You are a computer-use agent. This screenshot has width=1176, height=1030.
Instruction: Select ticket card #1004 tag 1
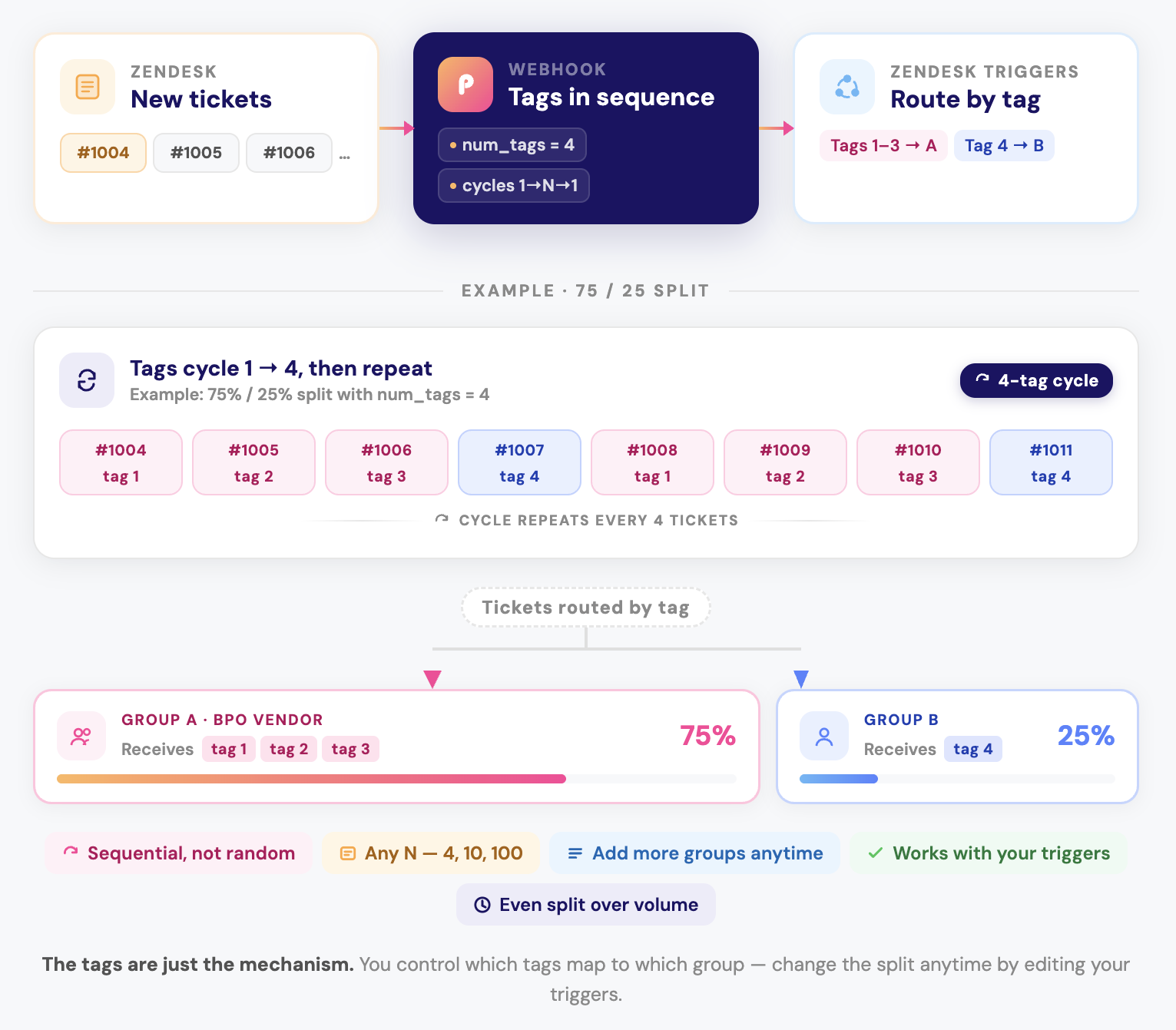[x=121, y=462]
